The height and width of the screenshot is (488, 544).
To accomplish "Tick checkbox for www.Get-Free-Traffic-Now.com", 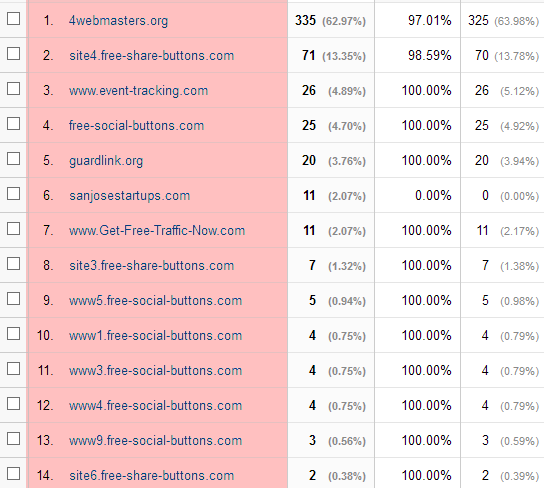I will (13, 229).
